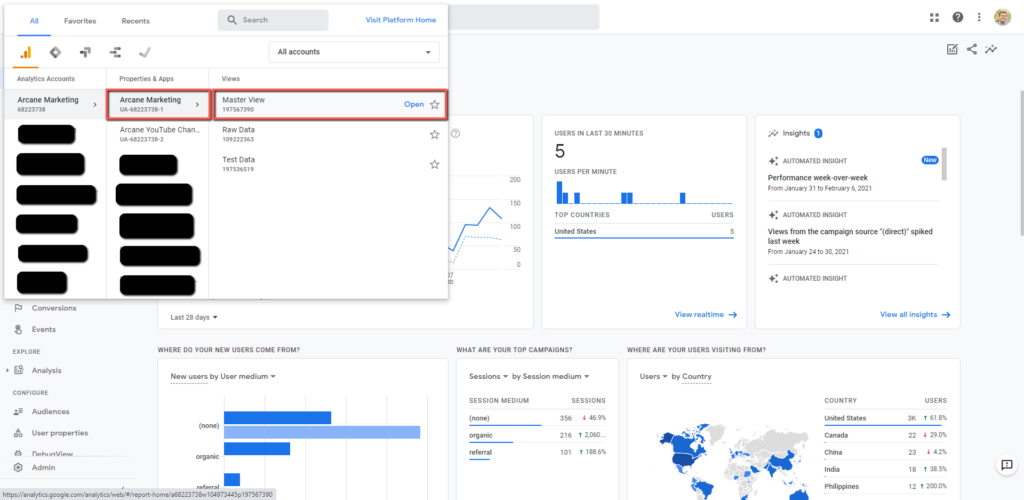Open the Last 28 days dropdown
The height and width of the screenshot is (500, 1024).
point(194,317)
